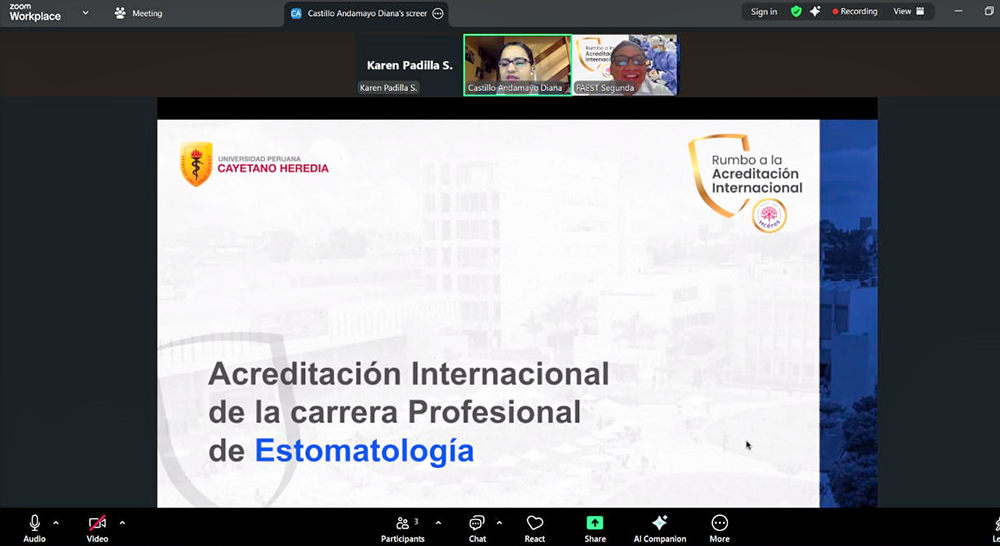Unmute using the Audio microphone icon
The image size is (1000, 546).
click(x=34, y=523)
